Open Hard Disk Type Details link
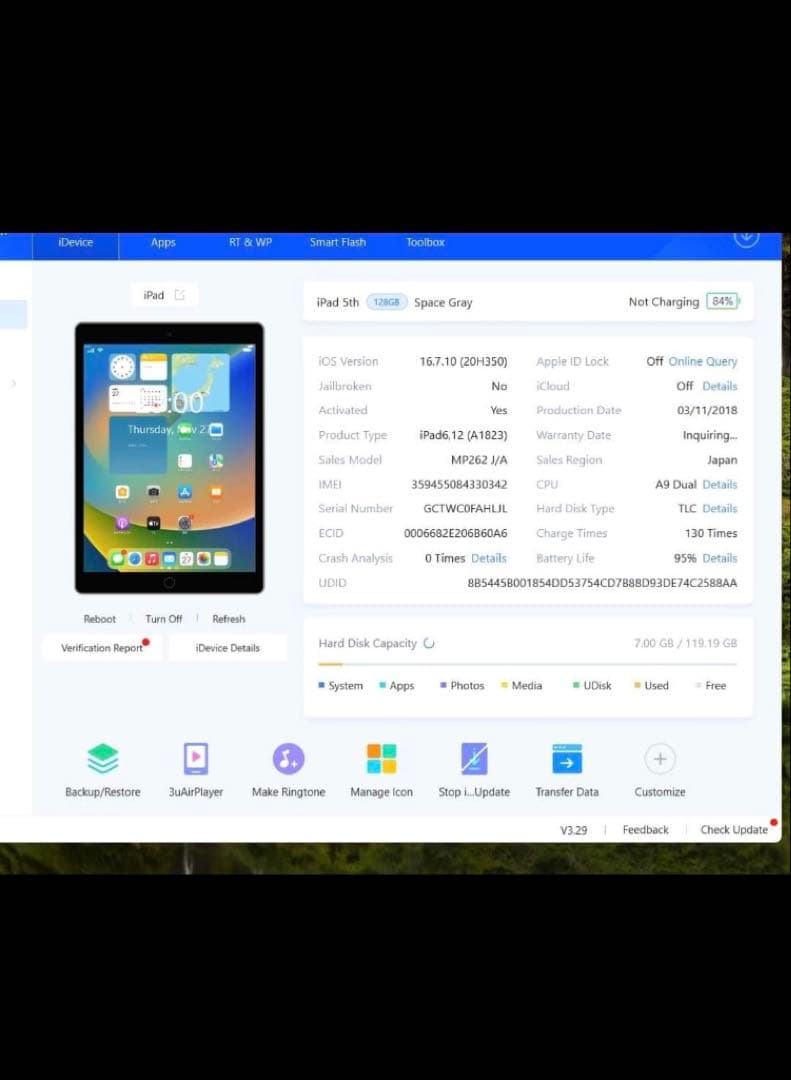This screenshot has height=1080, width=791. 720,508
